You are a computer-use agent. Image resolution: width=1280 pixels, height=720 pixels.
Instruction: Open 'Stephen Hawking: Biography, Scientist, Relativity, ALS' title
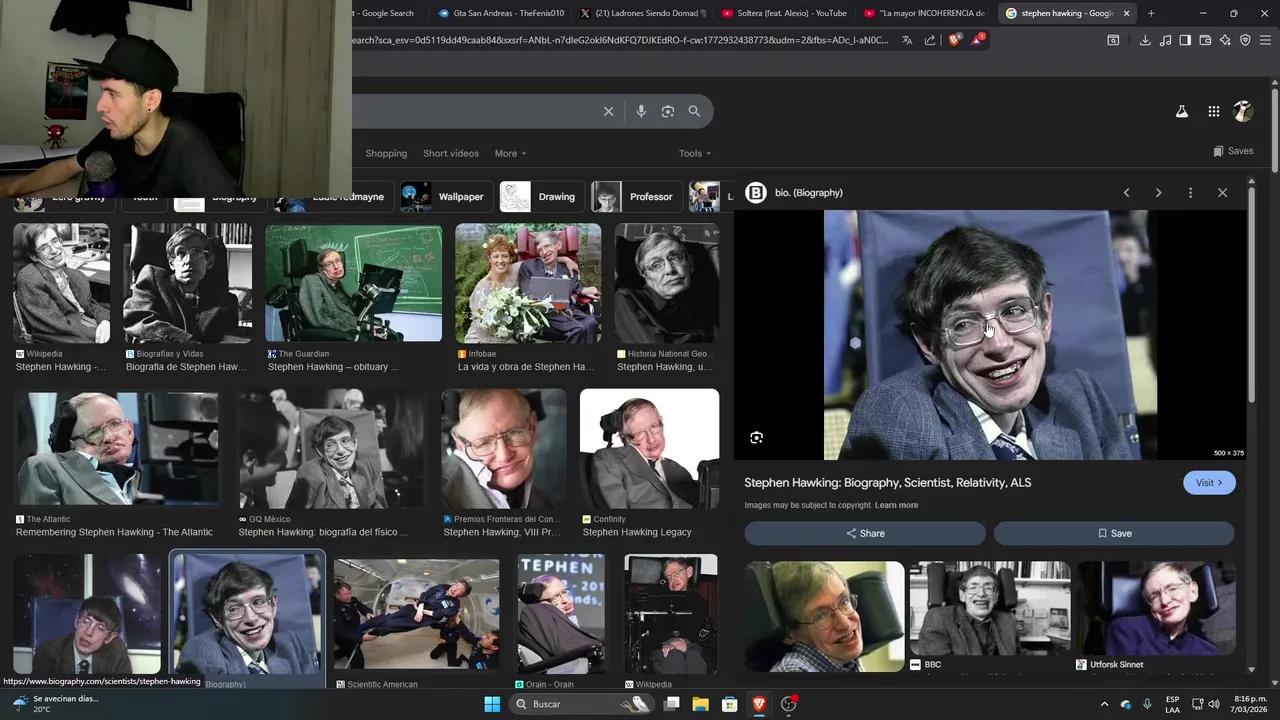pyautogui.click(x=887, y=482)
